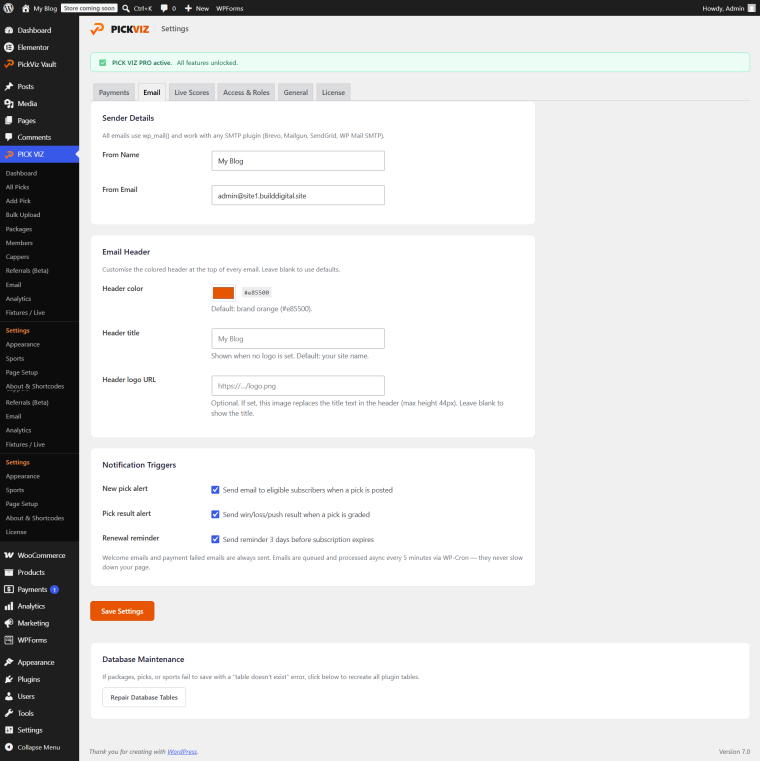Click the Users person icon
The height and width of the screenshot is (761, 760).
click(x=9, y=696)
